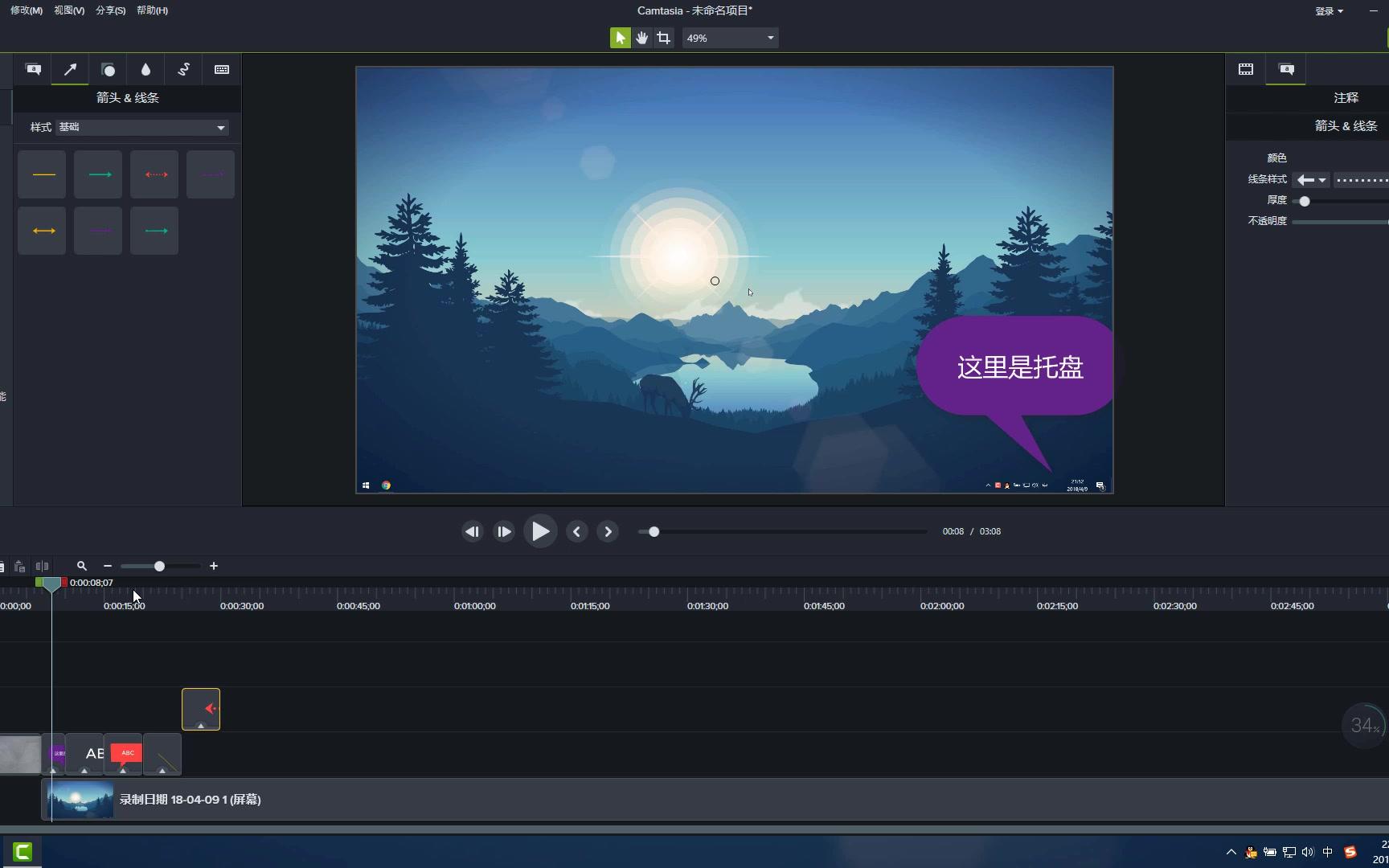Click Next frame step-forward button

504,531
